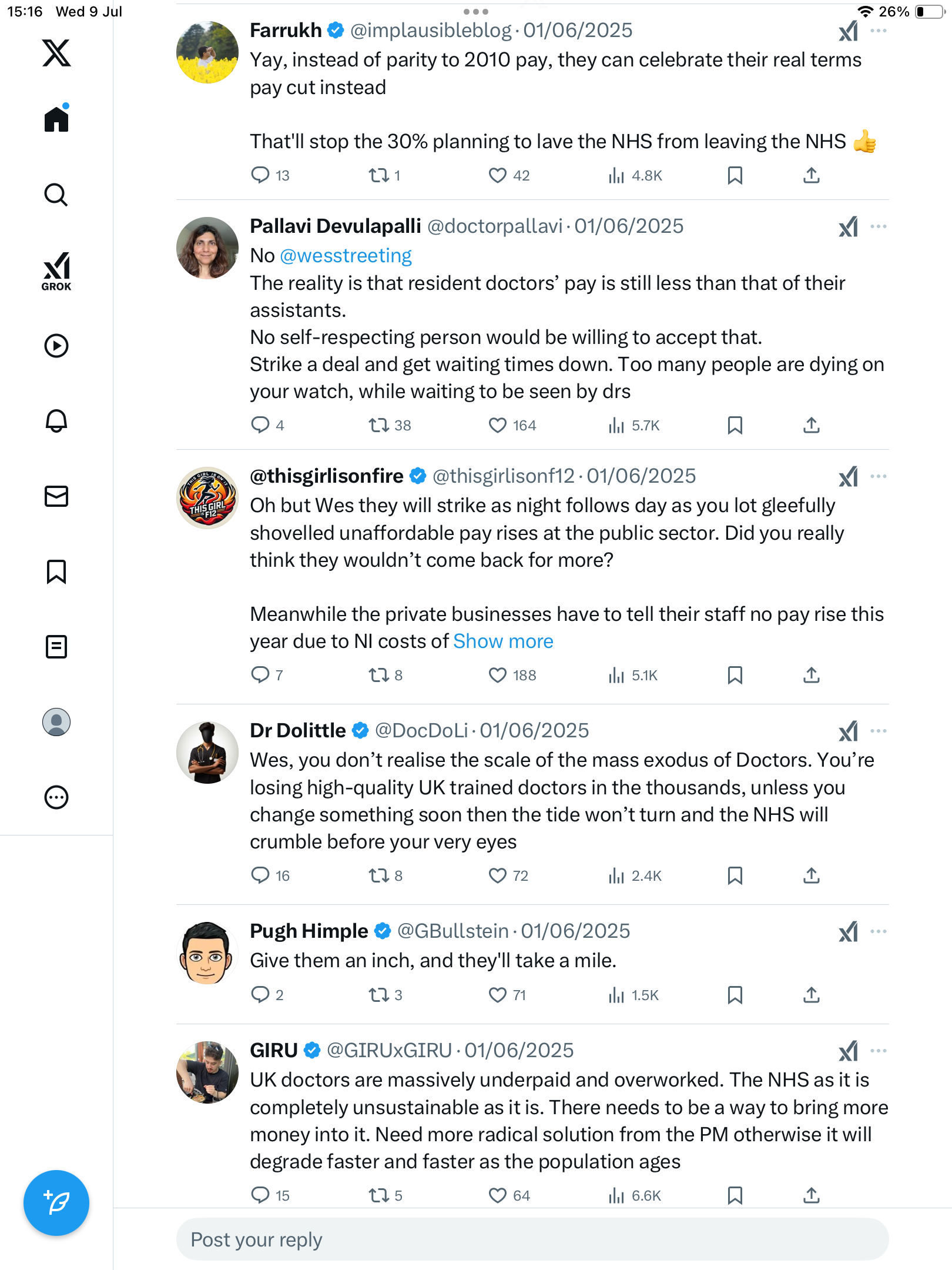Expand thisgirlisonfire post with Show more
The height and width of the screenshot is (1270, 952).
pos(503,641)
